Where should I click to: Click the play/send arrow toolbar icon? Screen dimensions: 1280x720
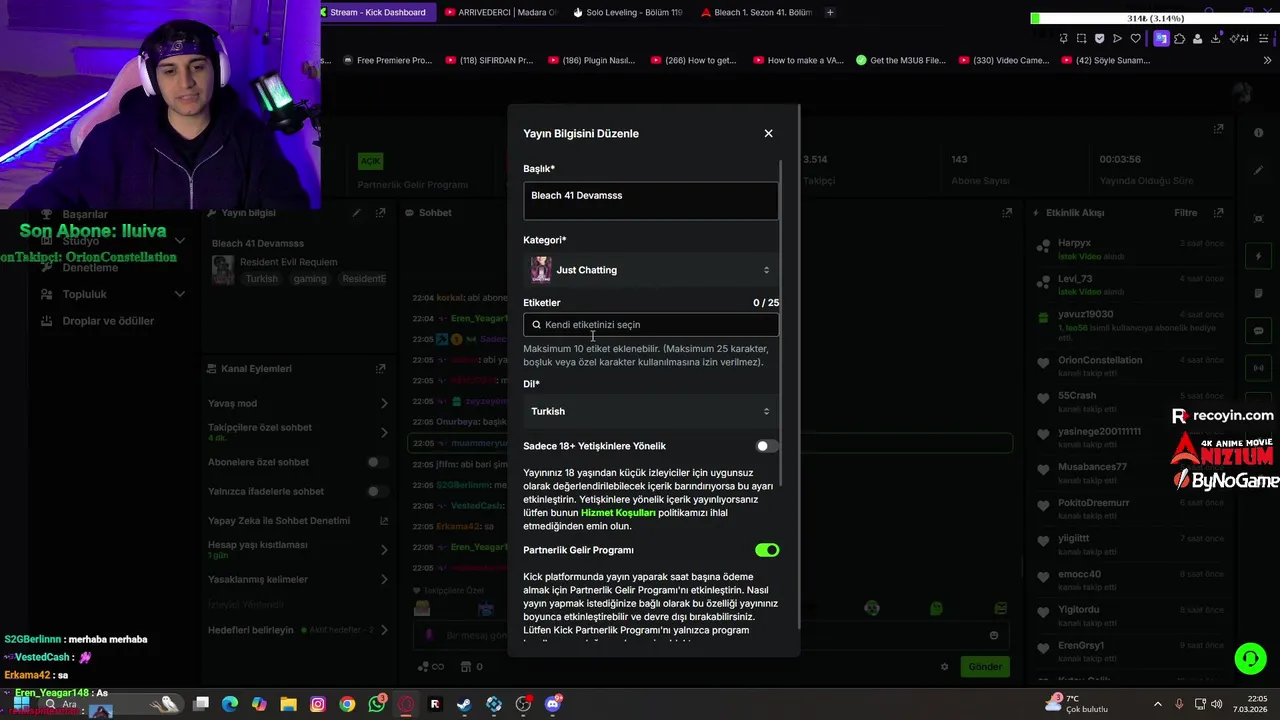tap(1117, 38)
